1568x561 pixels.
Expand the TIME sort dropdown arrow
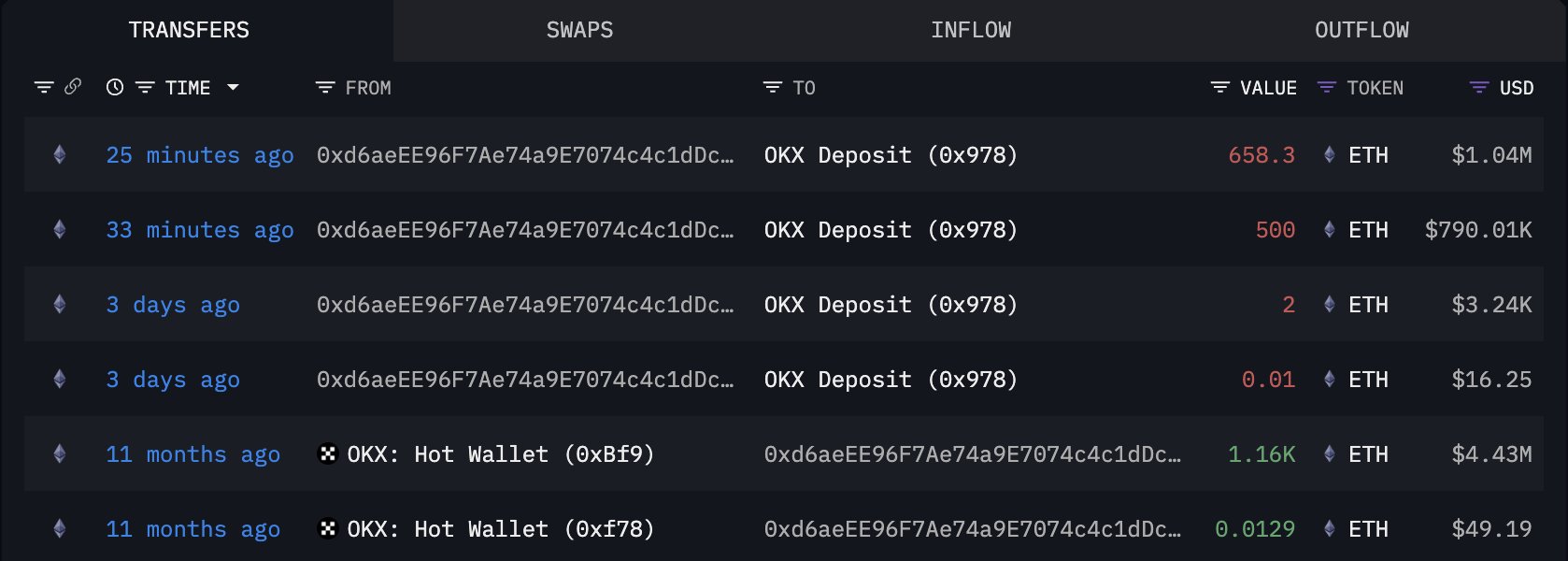coord(234,87)
